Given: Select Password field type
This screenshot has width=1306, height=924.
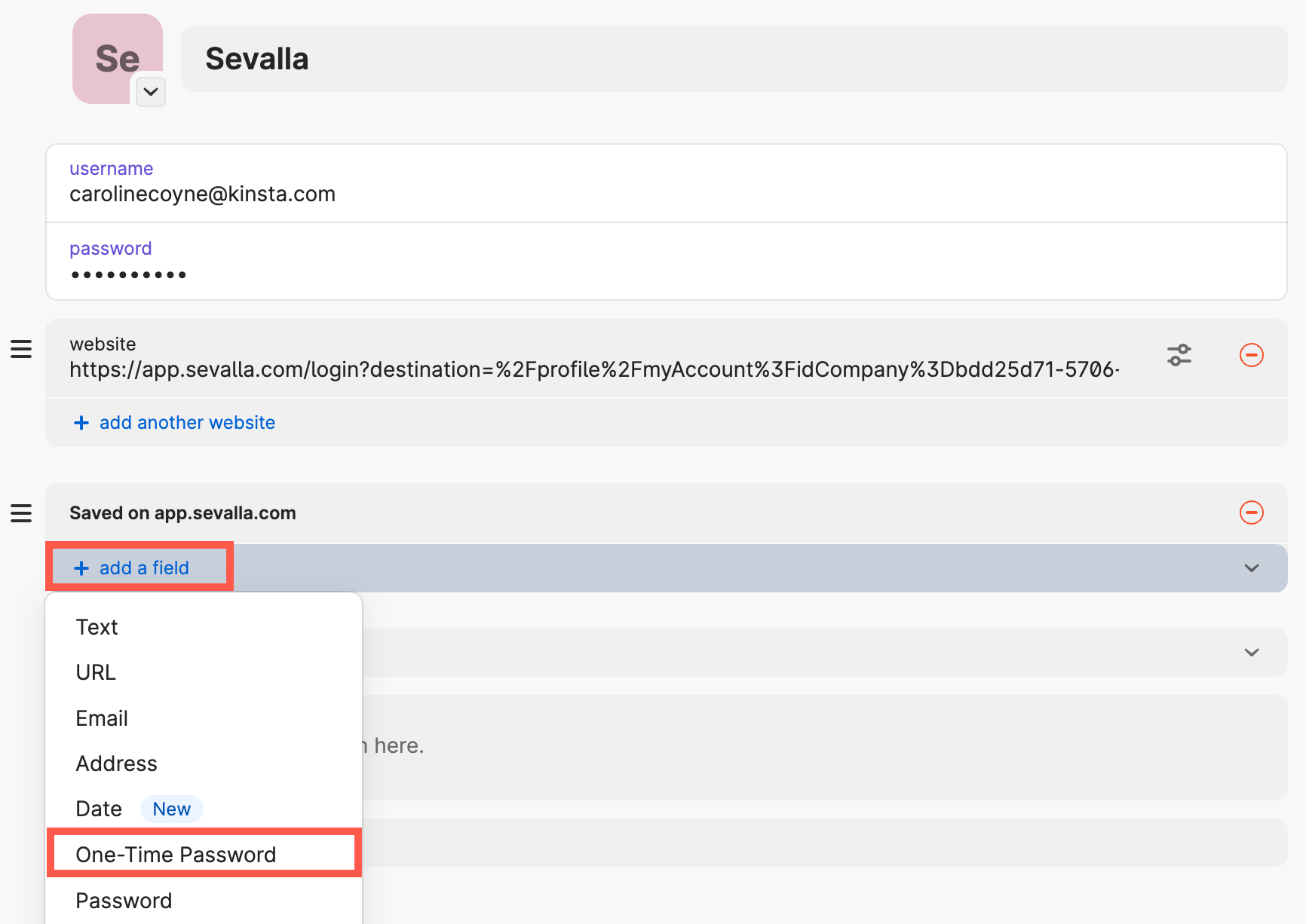Looking at the screenshot, I should 123,900.
